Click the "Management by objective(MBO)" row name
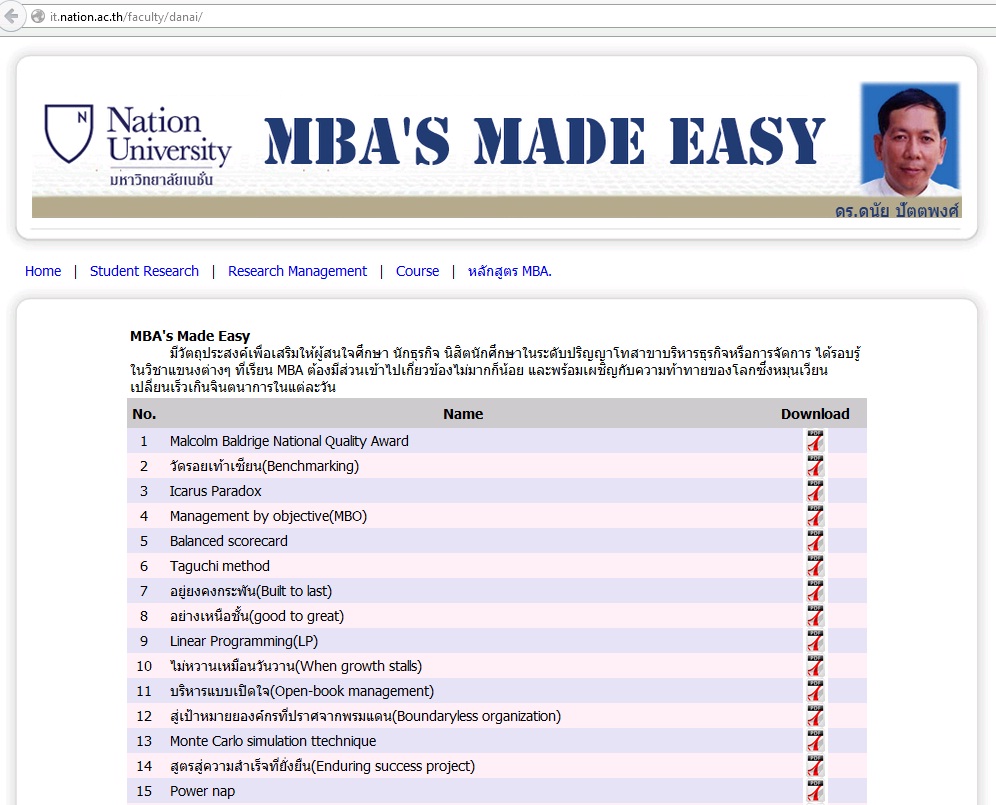The height and width of the screenshot is (805, 996). pyautogui.click(x=268, y=516)
